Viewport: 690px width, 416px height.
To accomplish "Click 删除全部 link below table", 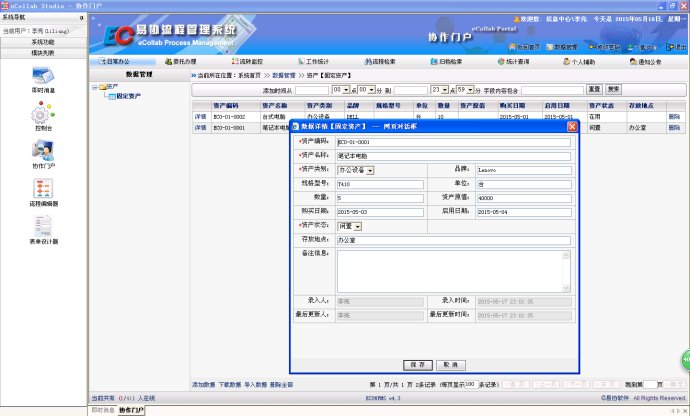I will [x=282, y=385].
